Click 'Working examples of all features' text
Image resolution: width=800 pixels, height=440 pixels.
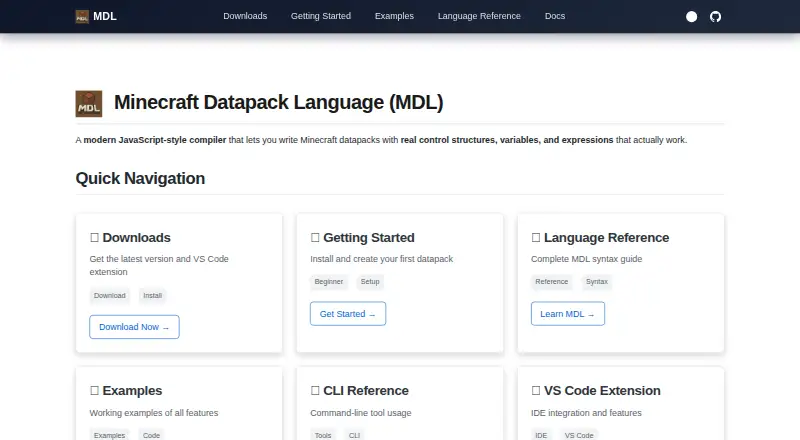[154, 412]
